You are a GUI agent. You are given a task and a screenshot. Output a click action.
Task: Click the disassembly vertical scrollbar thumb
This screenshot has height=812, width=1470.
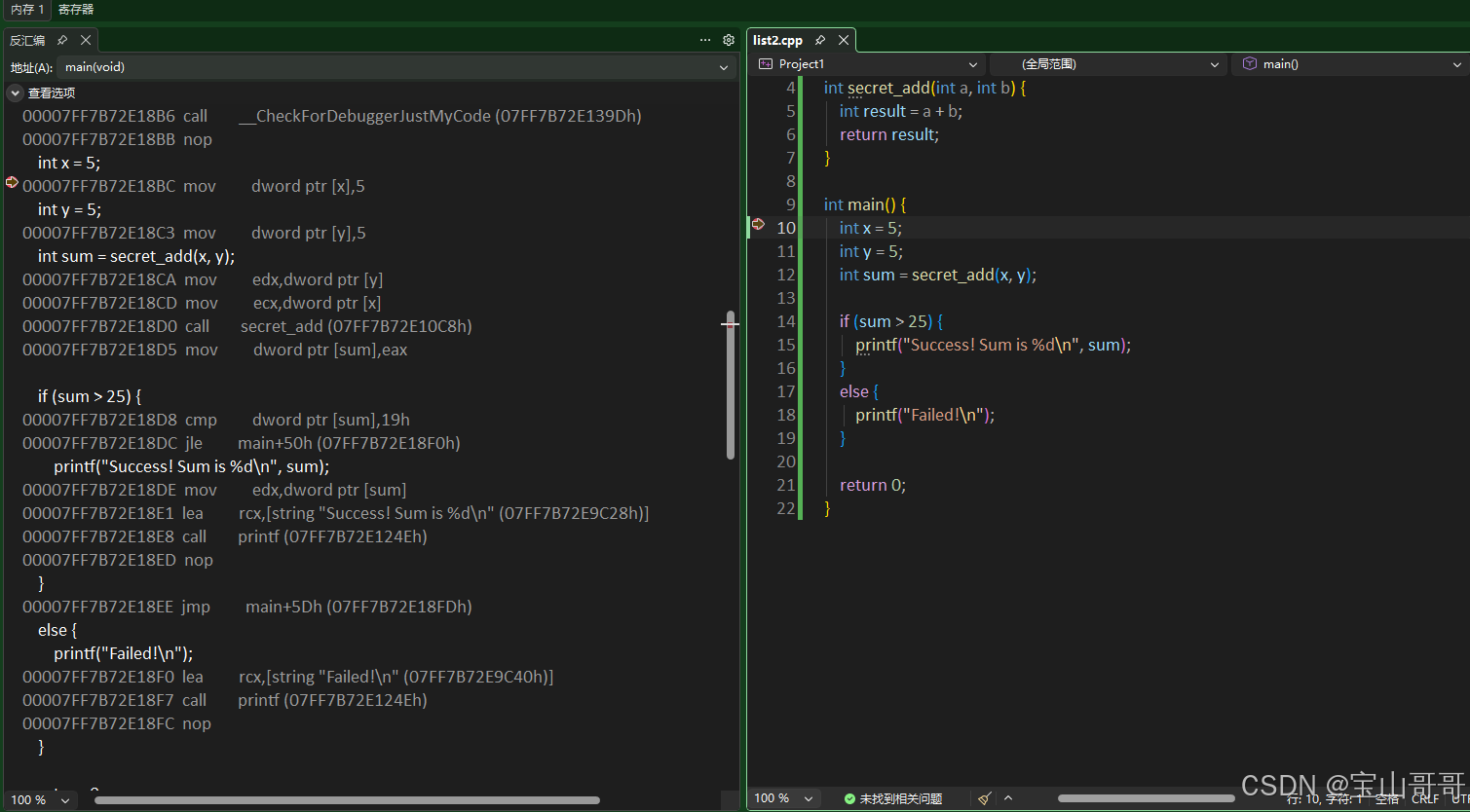[x=731, y=385]
